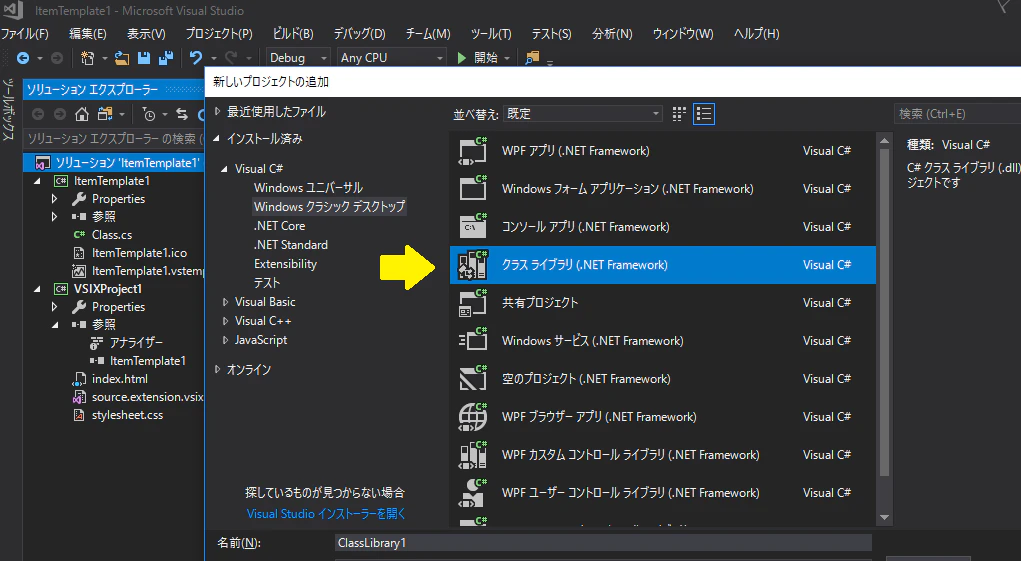
Task: Expand the Visual C++ category
Action: (225, 321)
